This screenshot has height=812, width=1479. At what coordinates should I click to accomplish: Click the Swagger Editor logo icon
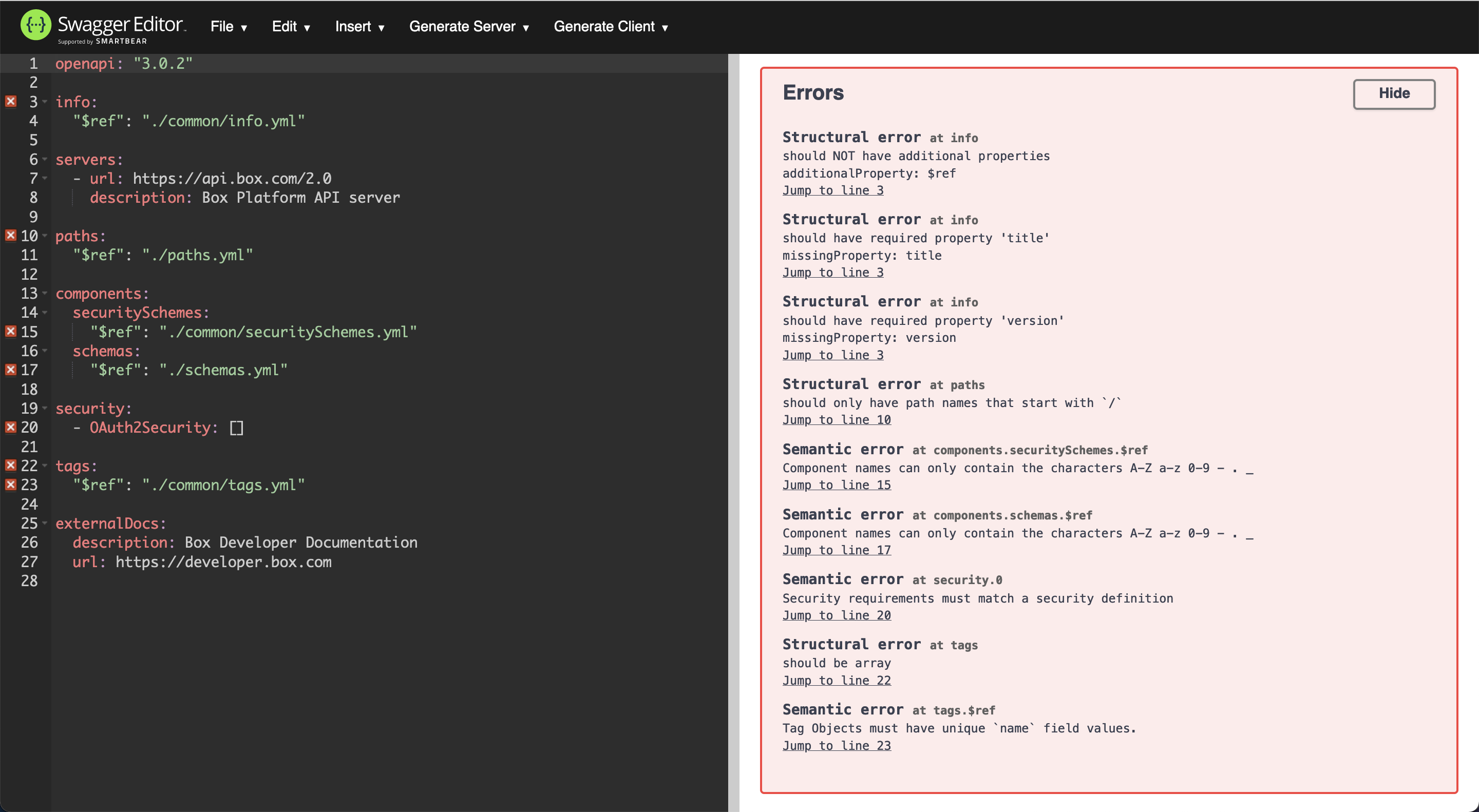(35, 25)
